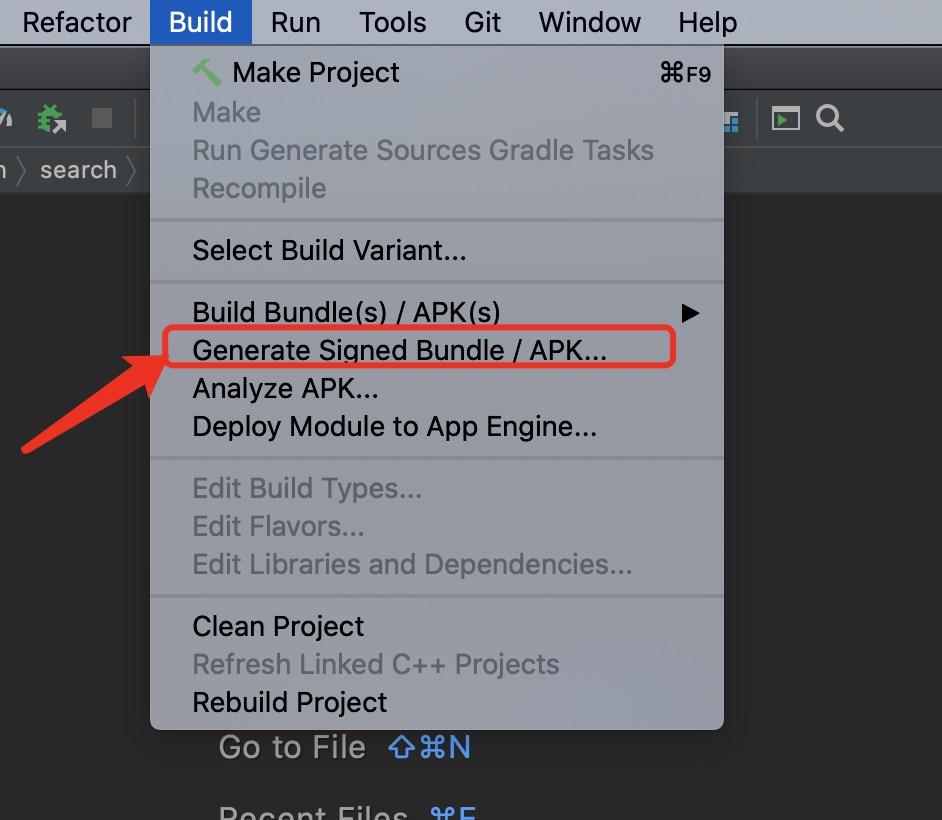Click the run-window icon beside the magnifier
The height and width of the screenshot is (820, 942).
pyautogui.click(x=786, y=118)
